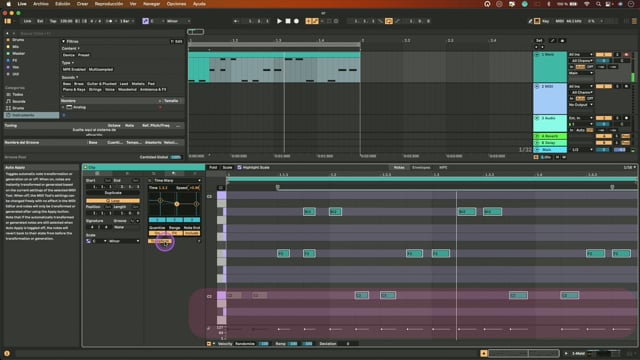The image size is (640, 360).
Task: Filter by MPE Enabled type tag
Action: [74, 69]
